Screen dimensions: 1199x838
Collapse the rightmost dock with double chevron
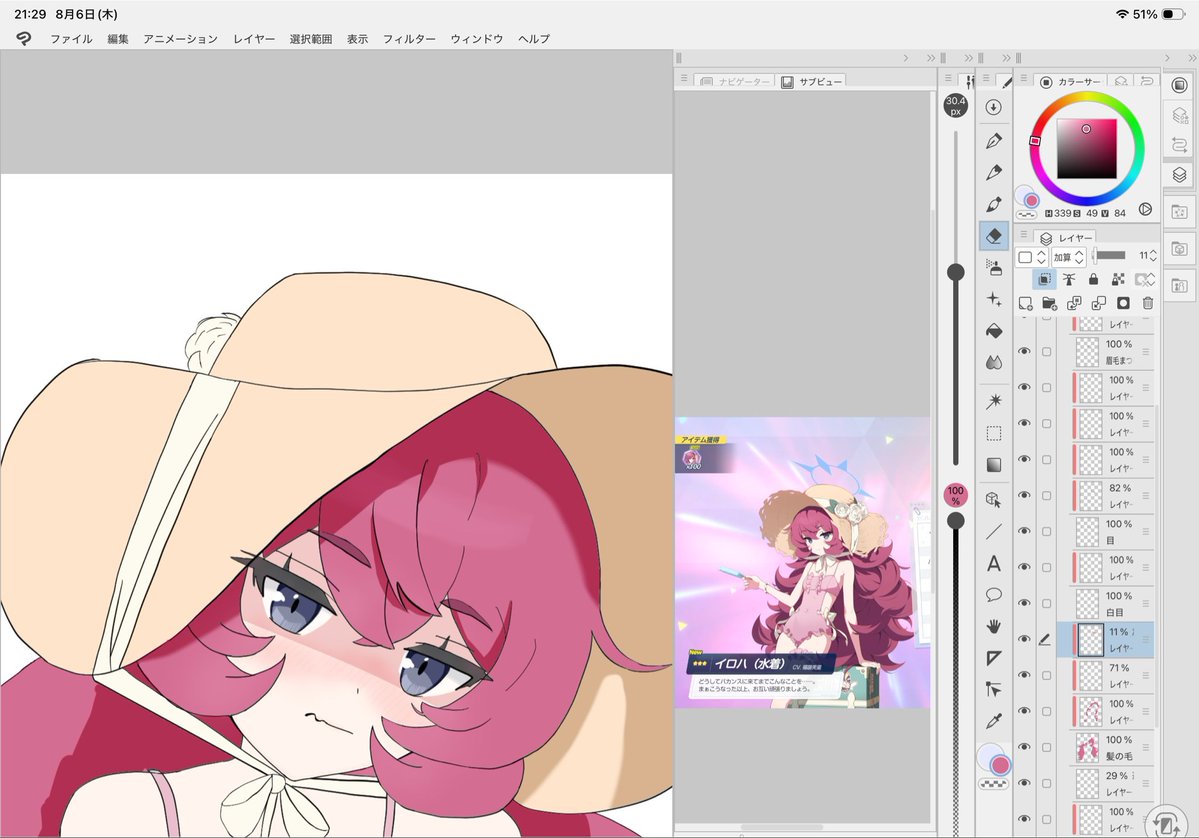[x=1191, y=58]
